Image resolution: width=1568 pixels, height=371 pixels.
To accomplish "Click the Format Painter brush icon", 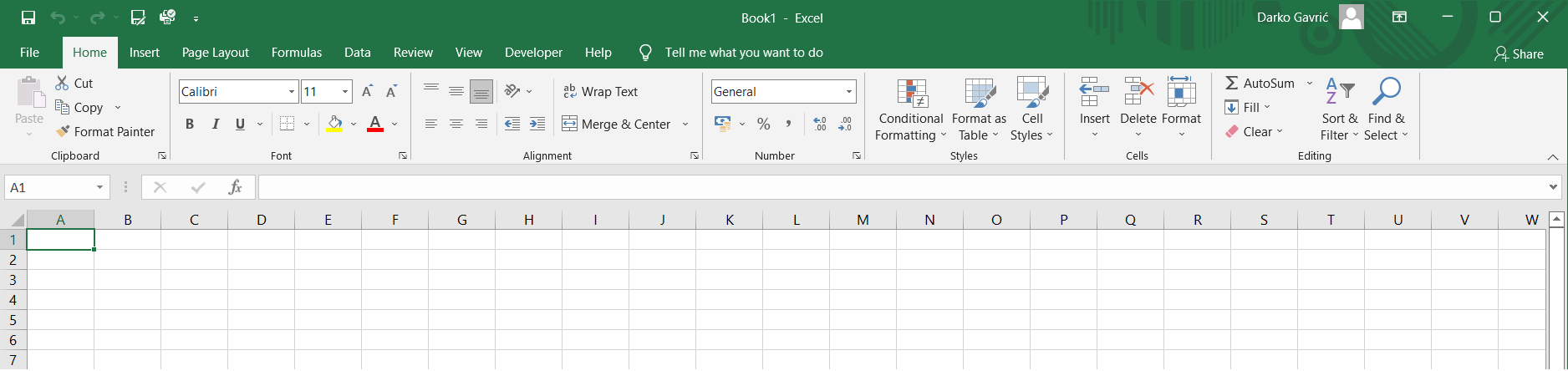I will point(63,132).
